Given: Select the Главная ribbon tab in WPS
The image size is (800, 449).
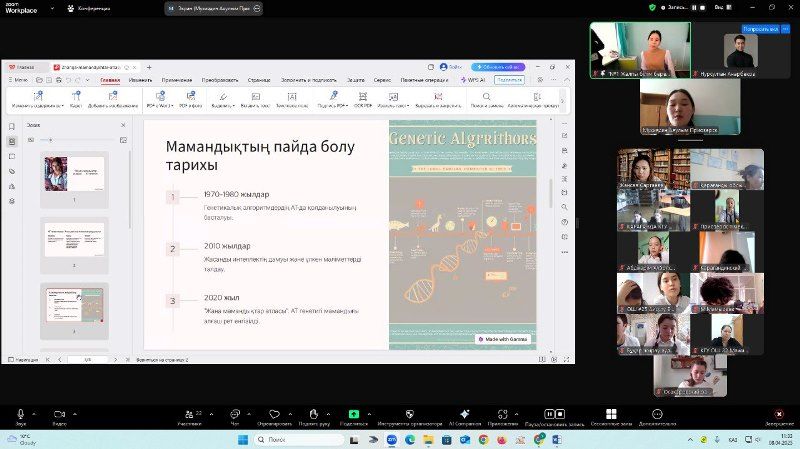Looking at the screenshot, I should point(110,79).
